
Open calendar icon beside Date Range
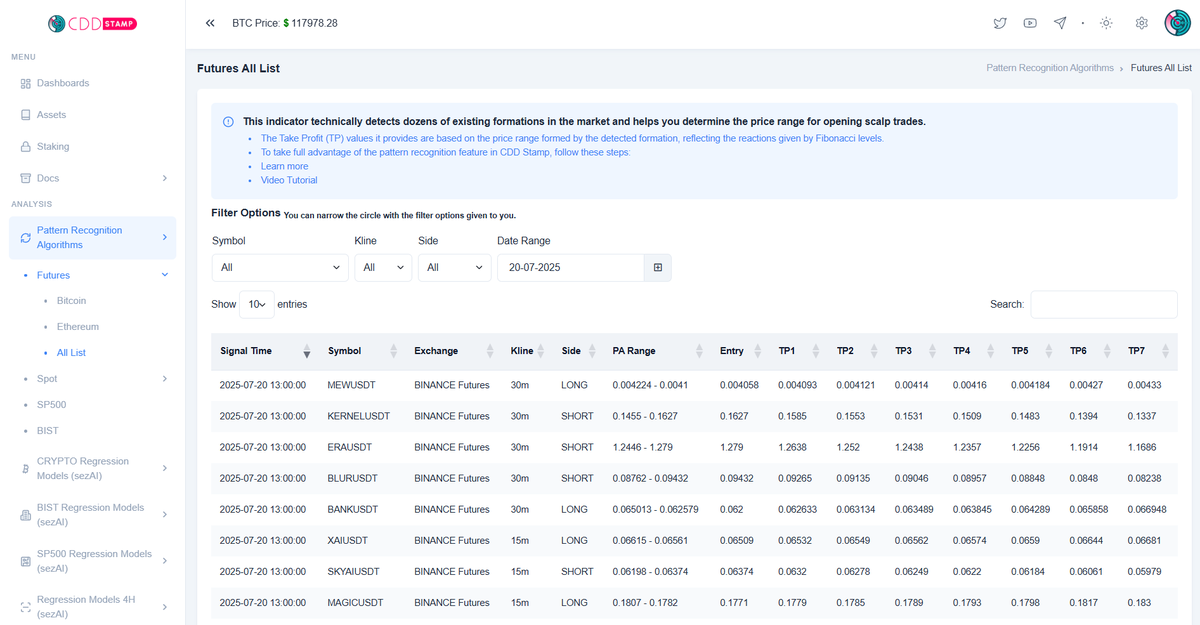[x=658, y=267]
